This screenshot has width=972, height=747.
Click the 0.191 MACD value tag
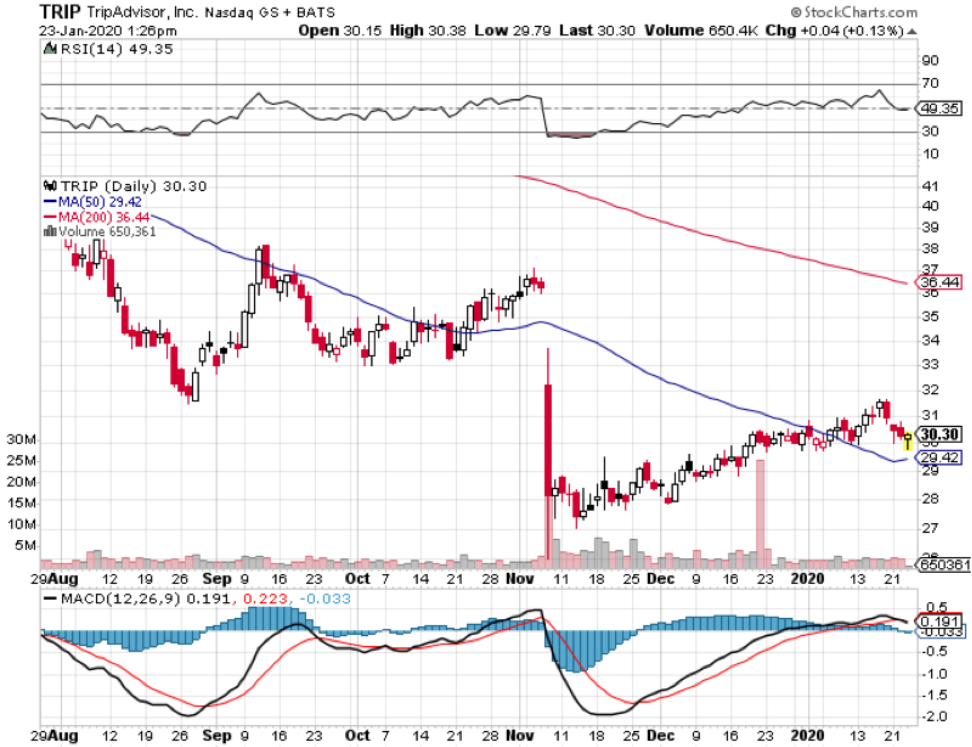click(940, 621)
